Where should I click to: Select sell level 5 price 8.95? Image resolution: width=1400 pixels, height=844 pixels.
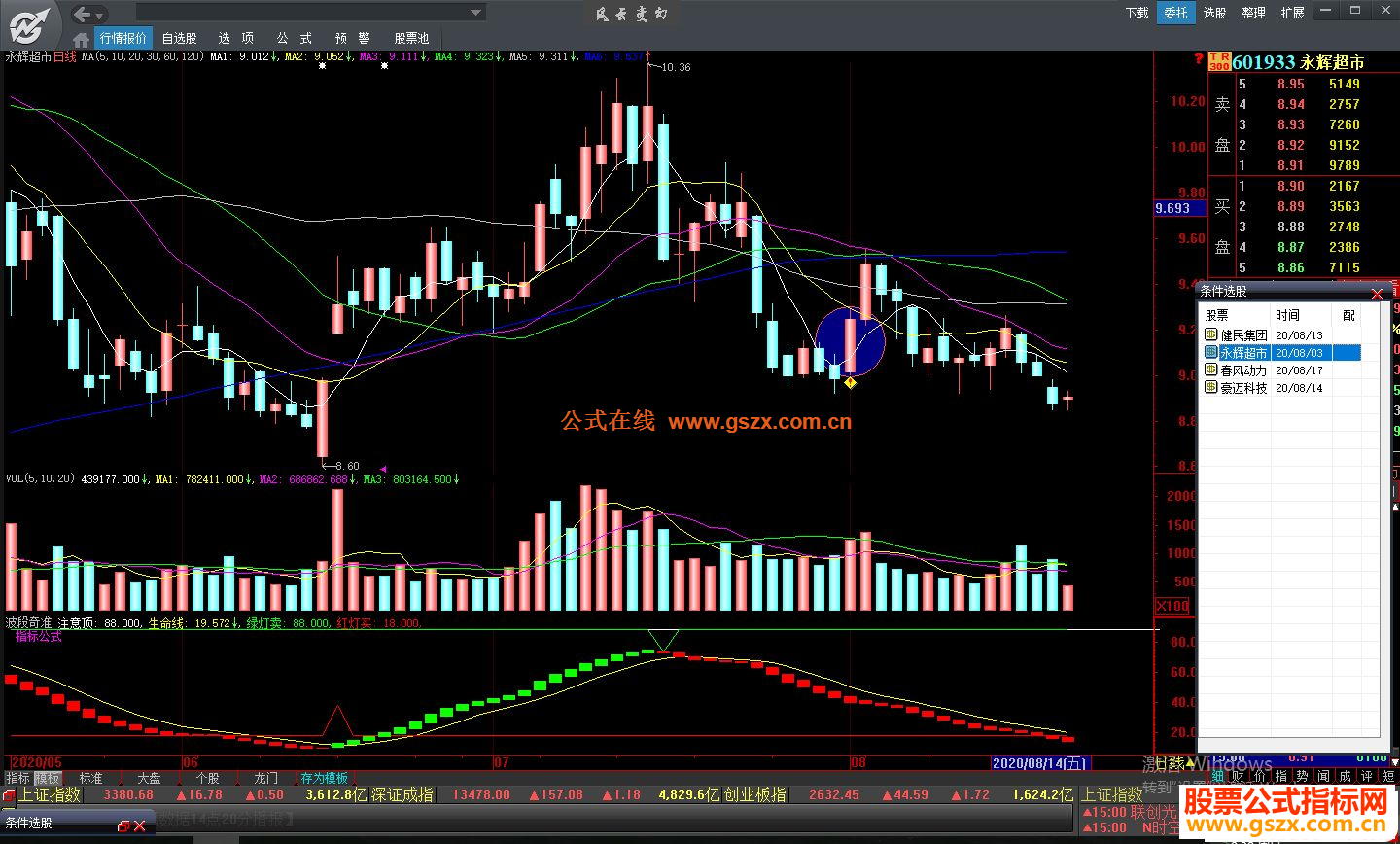point(1291,84)
